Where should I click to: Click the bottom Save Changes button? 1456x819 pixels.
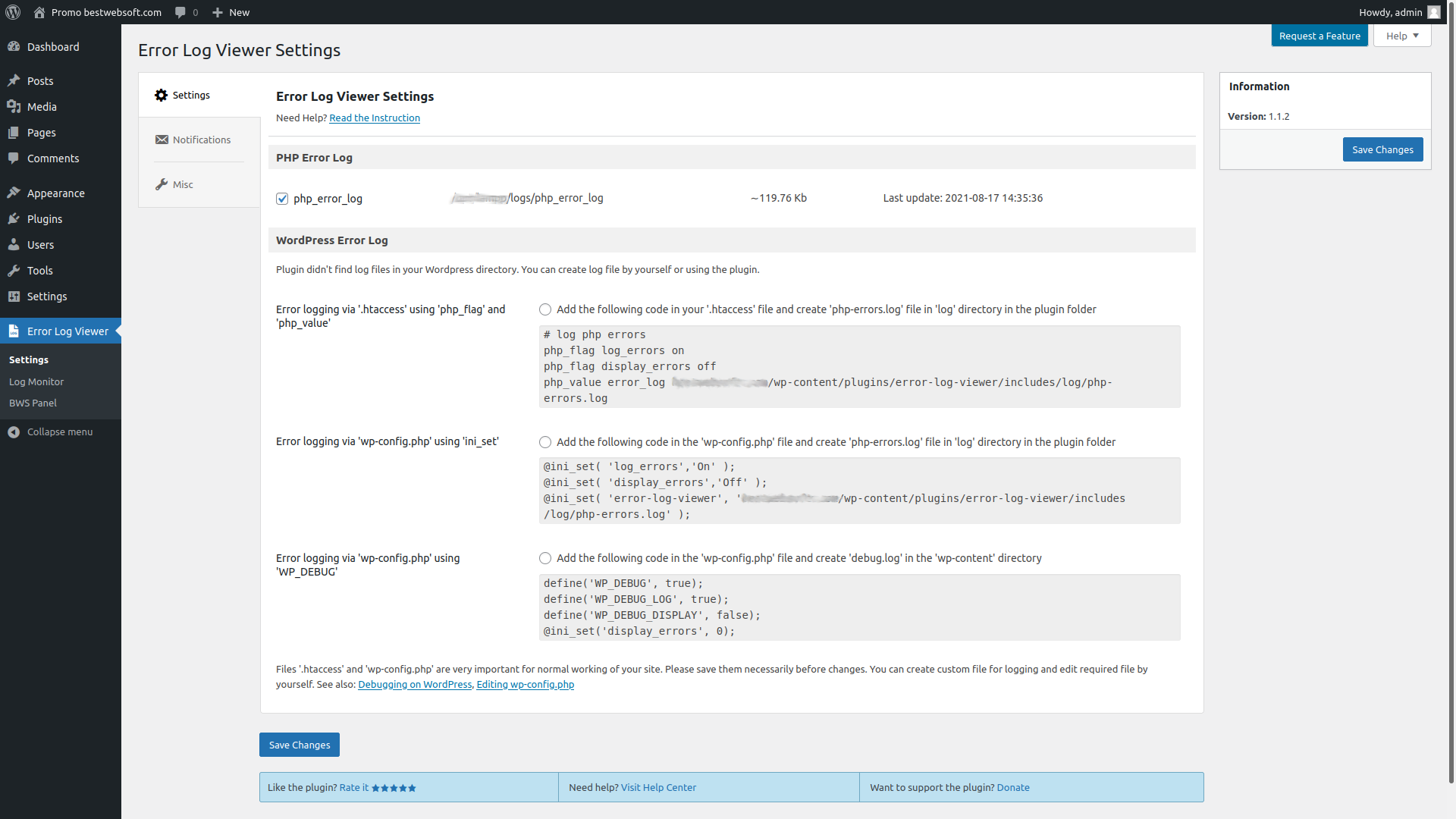pos(300,745)
